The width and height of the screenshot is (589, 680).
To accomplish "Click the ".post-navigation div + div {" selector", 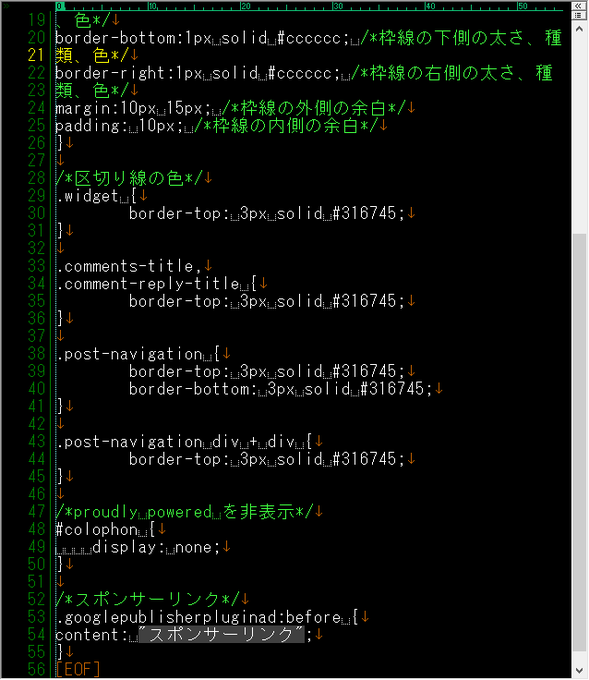I will point(184,441).
